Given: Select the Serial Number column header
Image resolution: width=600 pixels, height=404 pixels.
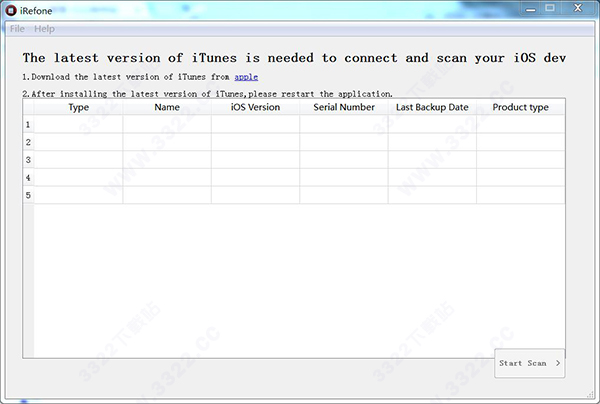Looking at the screenshot, I should tap(344, 107).
